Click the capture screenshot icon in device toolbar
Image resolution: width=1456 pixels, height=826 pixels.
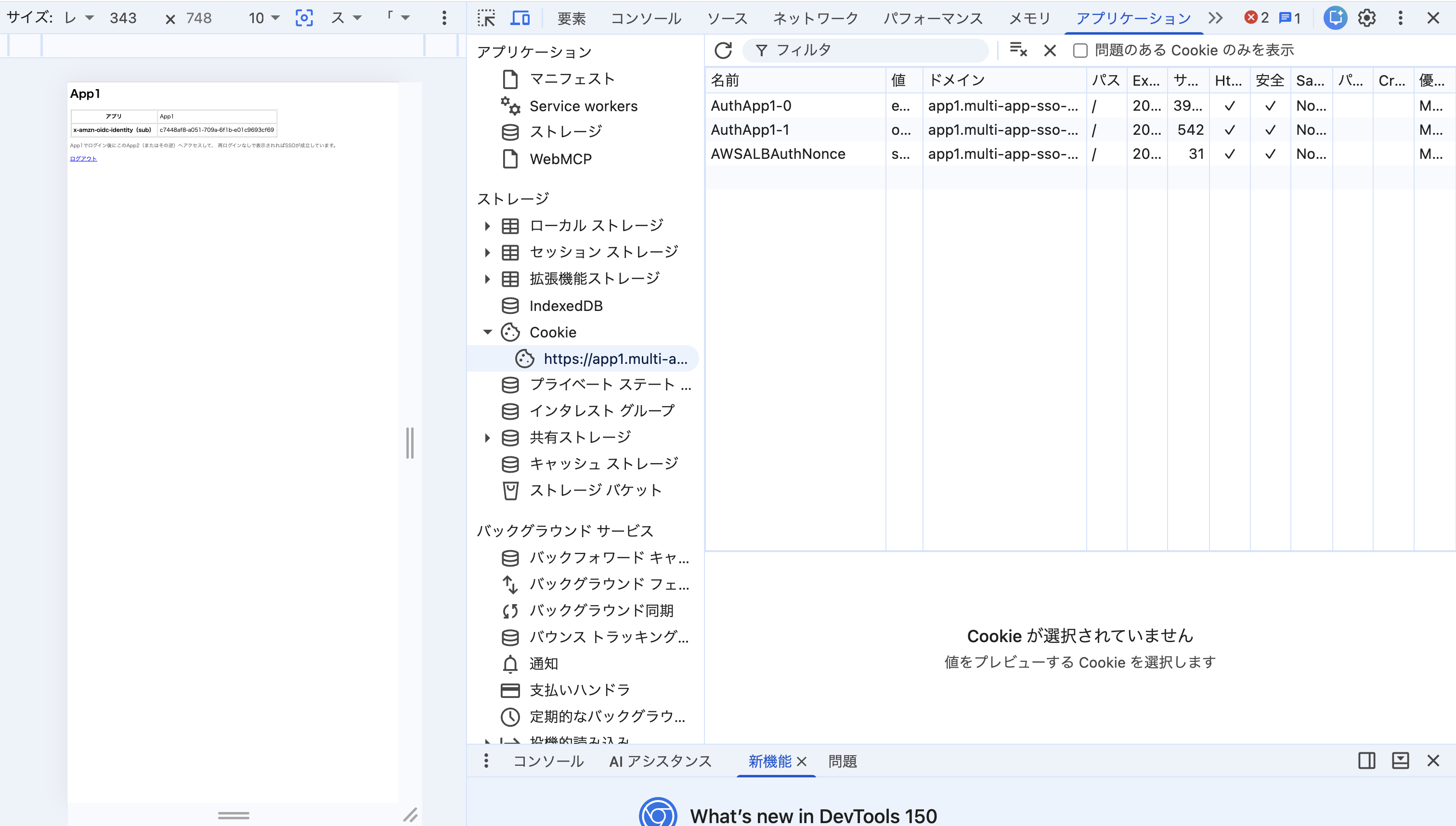304,18
